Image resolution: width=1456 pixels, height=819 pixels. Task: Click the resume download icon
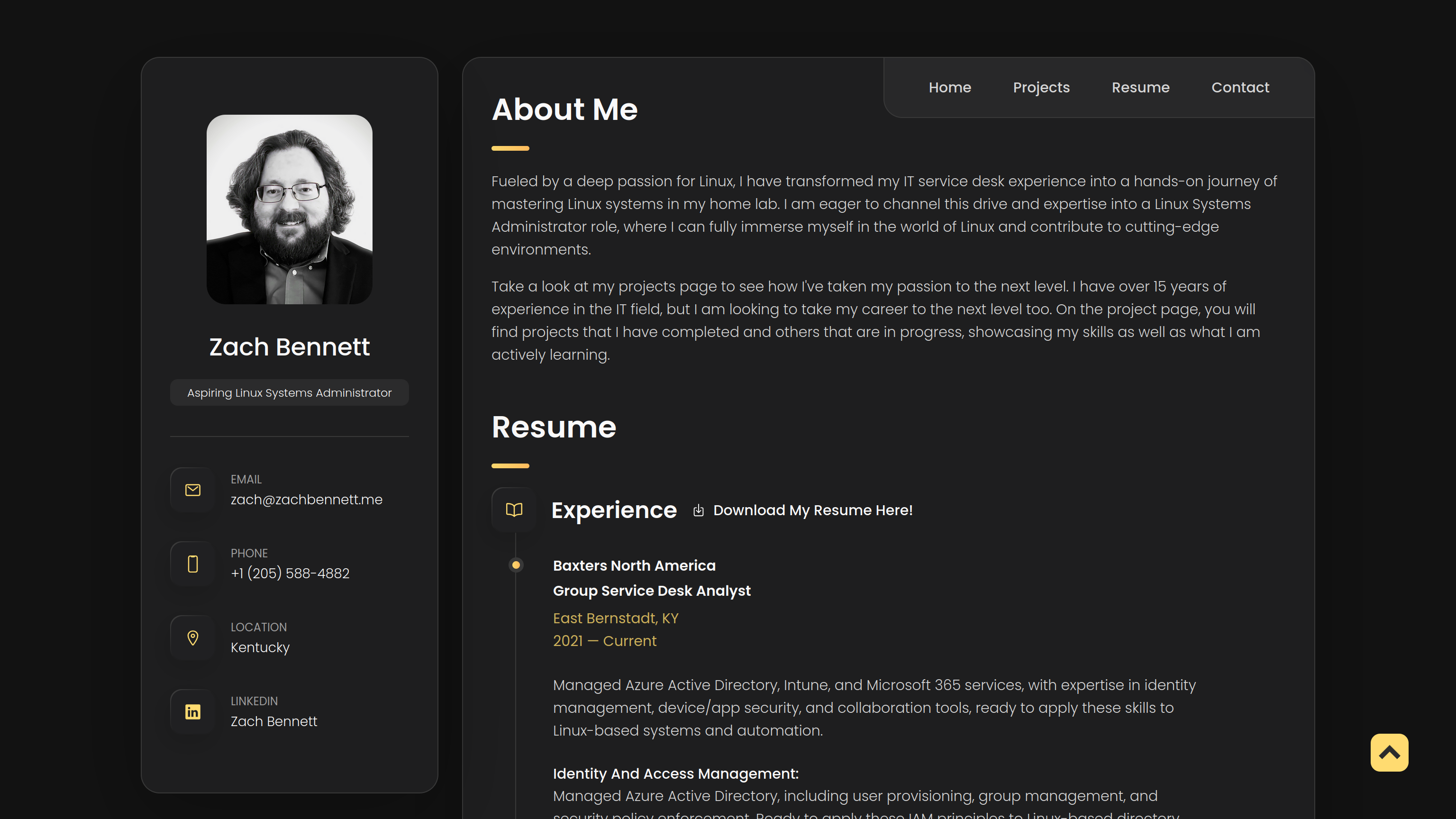(x=699, y=510)
